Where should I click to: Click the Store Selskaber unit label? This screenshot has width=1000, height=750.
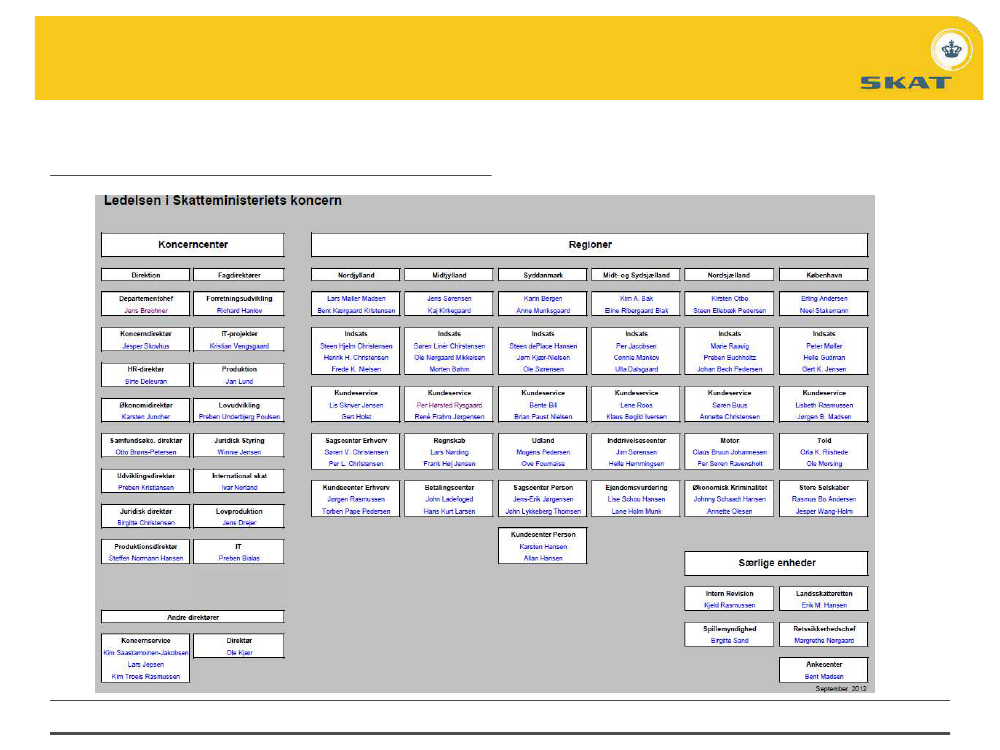click(824, 487)
